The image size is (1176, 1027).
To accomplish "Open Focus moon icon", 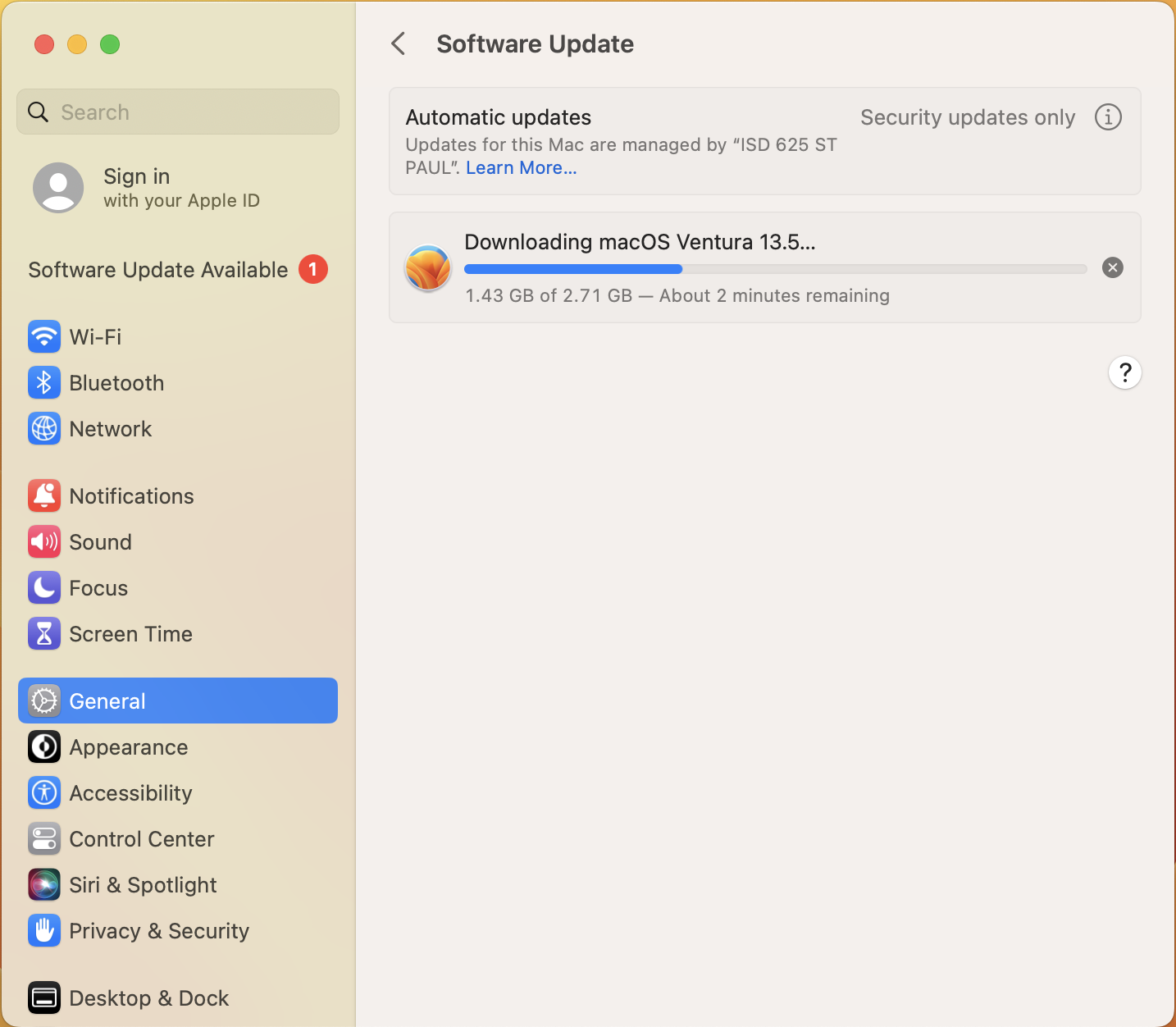I will click(44, 587).
